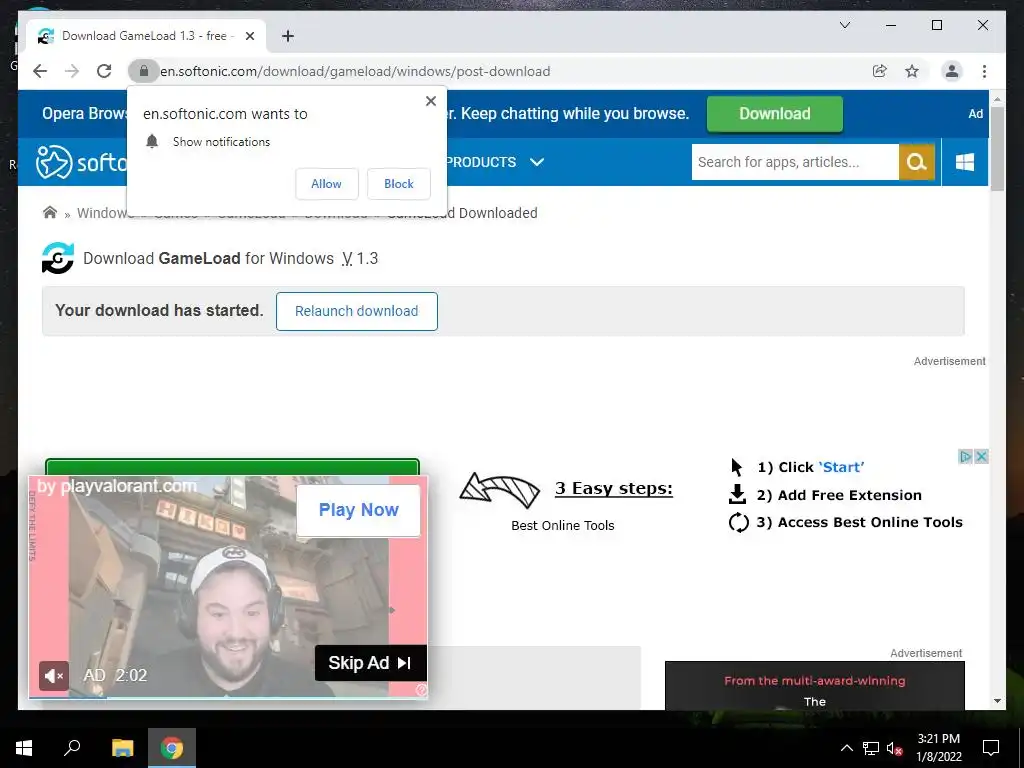The height and width of the screenshot is (768, 1024).
Task: Click Chrome icon in taskbar
Action: tap(172, 748)
